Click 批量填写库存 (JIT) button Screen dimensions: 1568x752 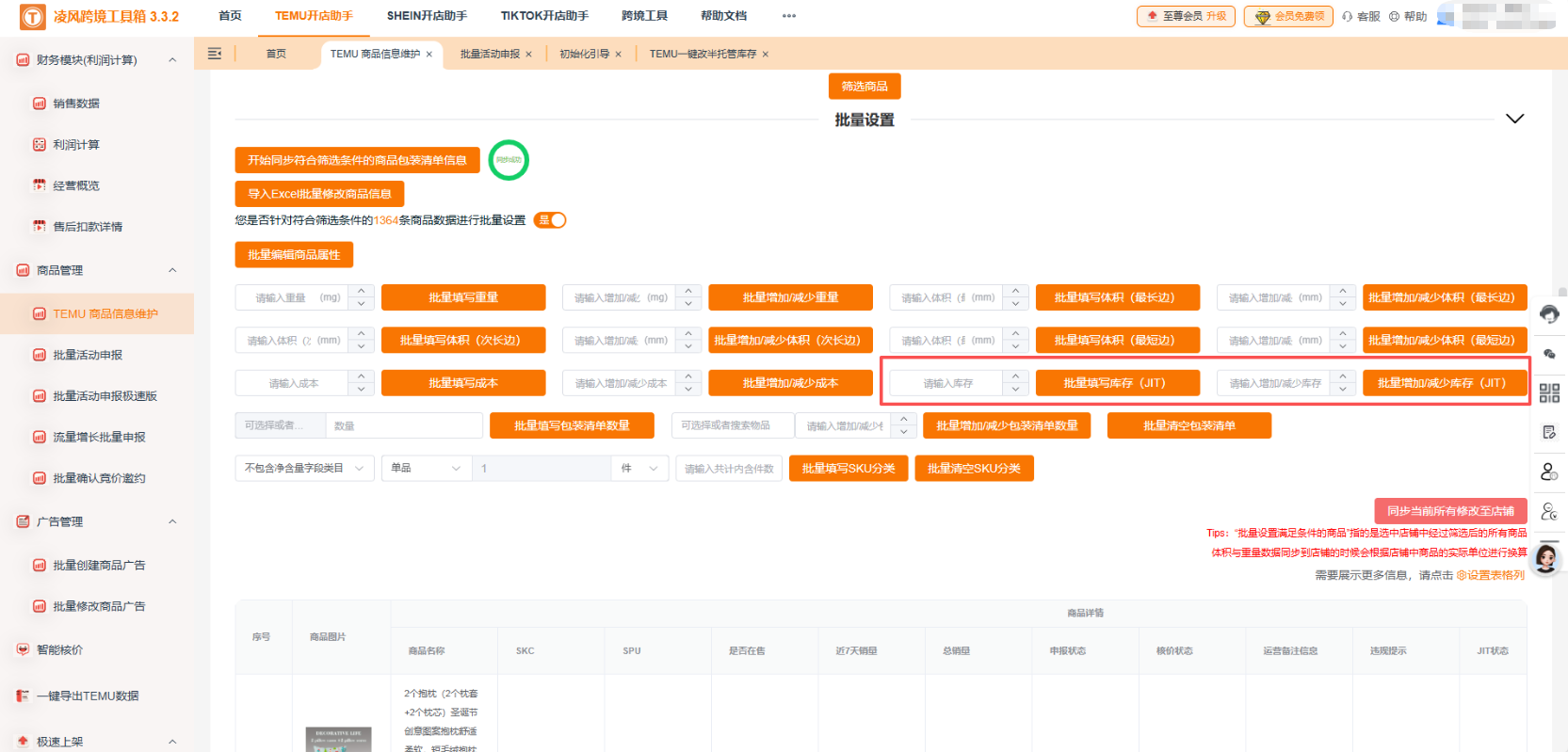coord(1118,383)
